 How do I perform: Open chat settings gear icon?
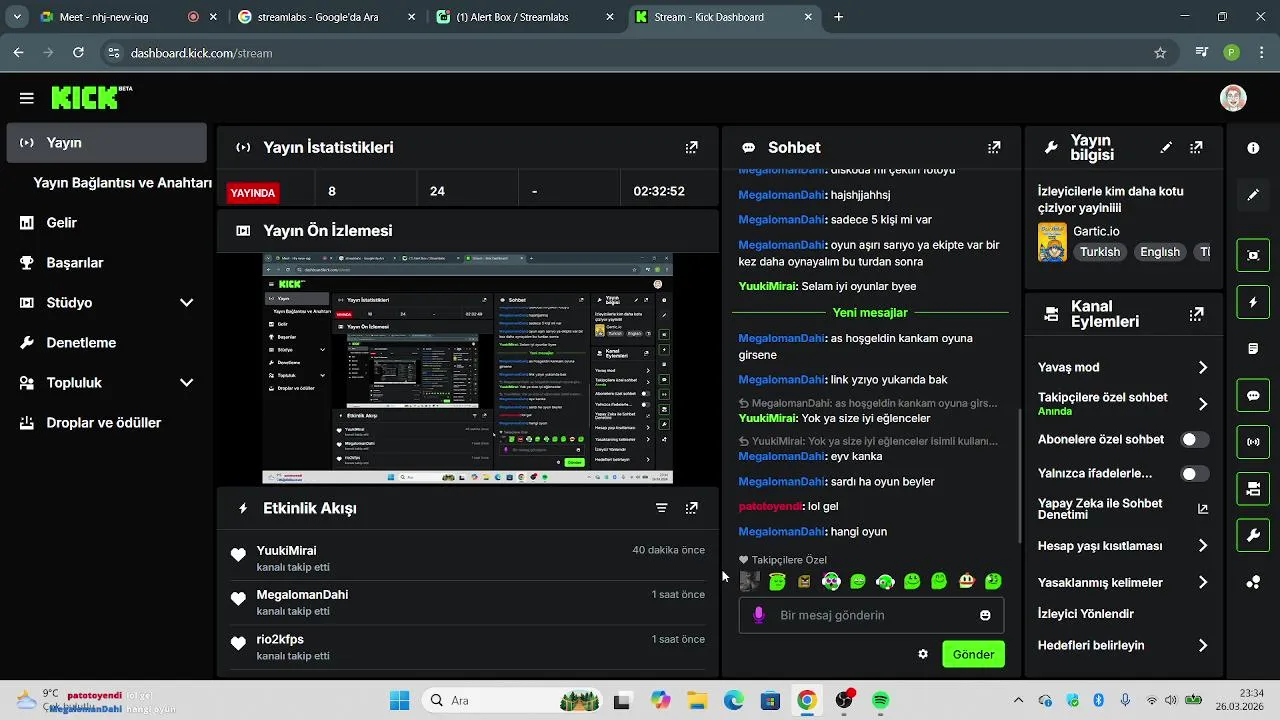pos(923,654)
